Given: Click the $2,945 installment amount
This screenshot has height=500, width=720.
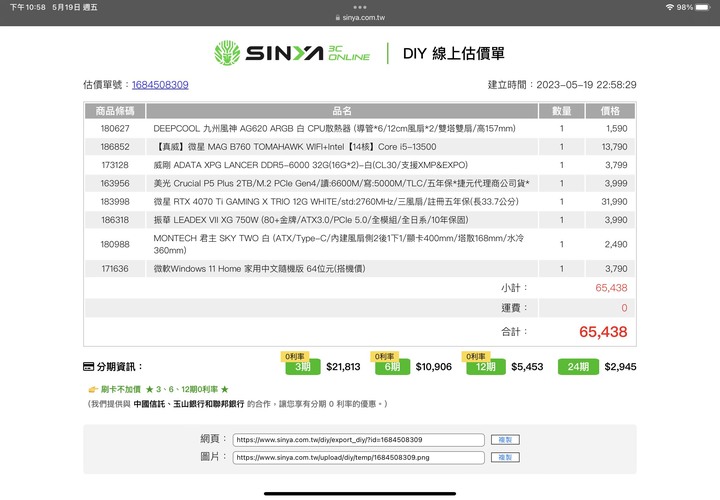Looking at the screenshot, I should (x=620, y=367).
